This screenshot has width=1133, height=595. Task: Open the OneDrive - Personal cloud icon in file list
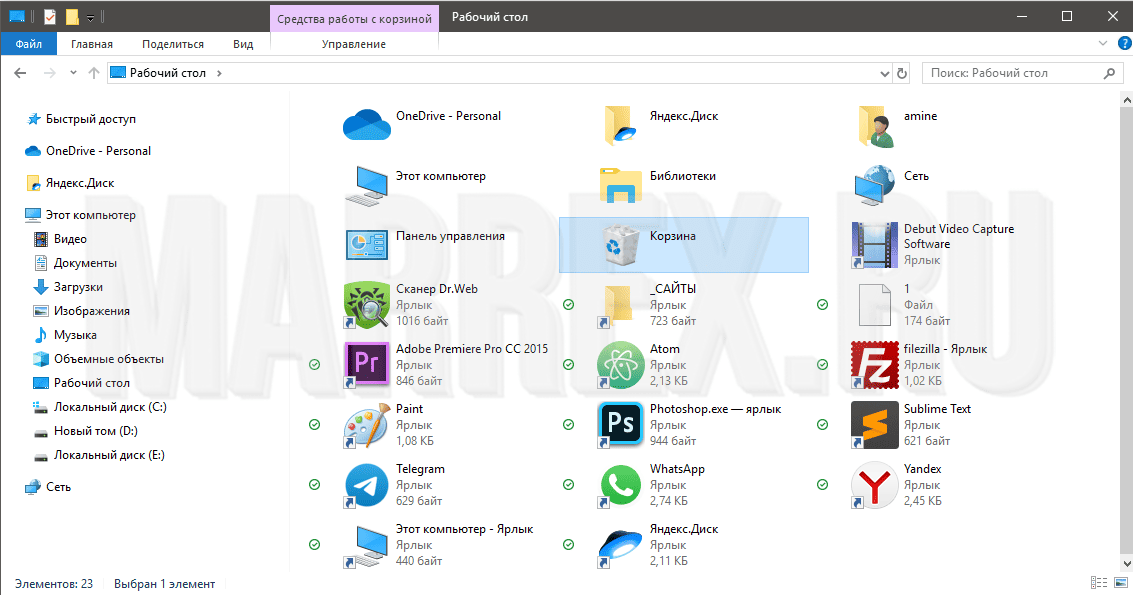tap(366, 125)
